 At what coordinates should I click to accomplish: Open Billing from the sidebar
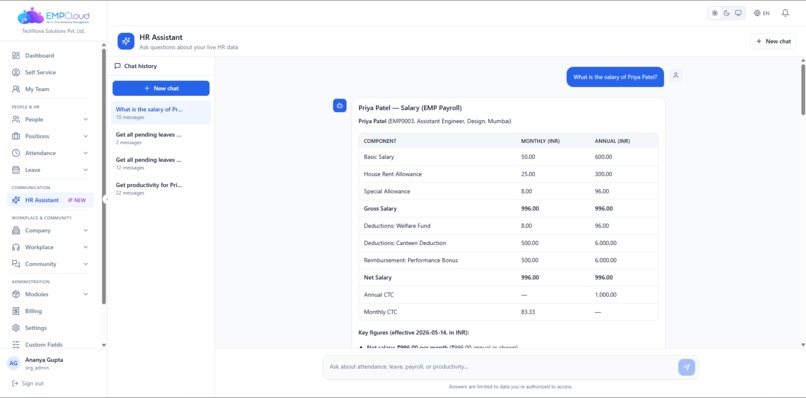tap(33, 311)
